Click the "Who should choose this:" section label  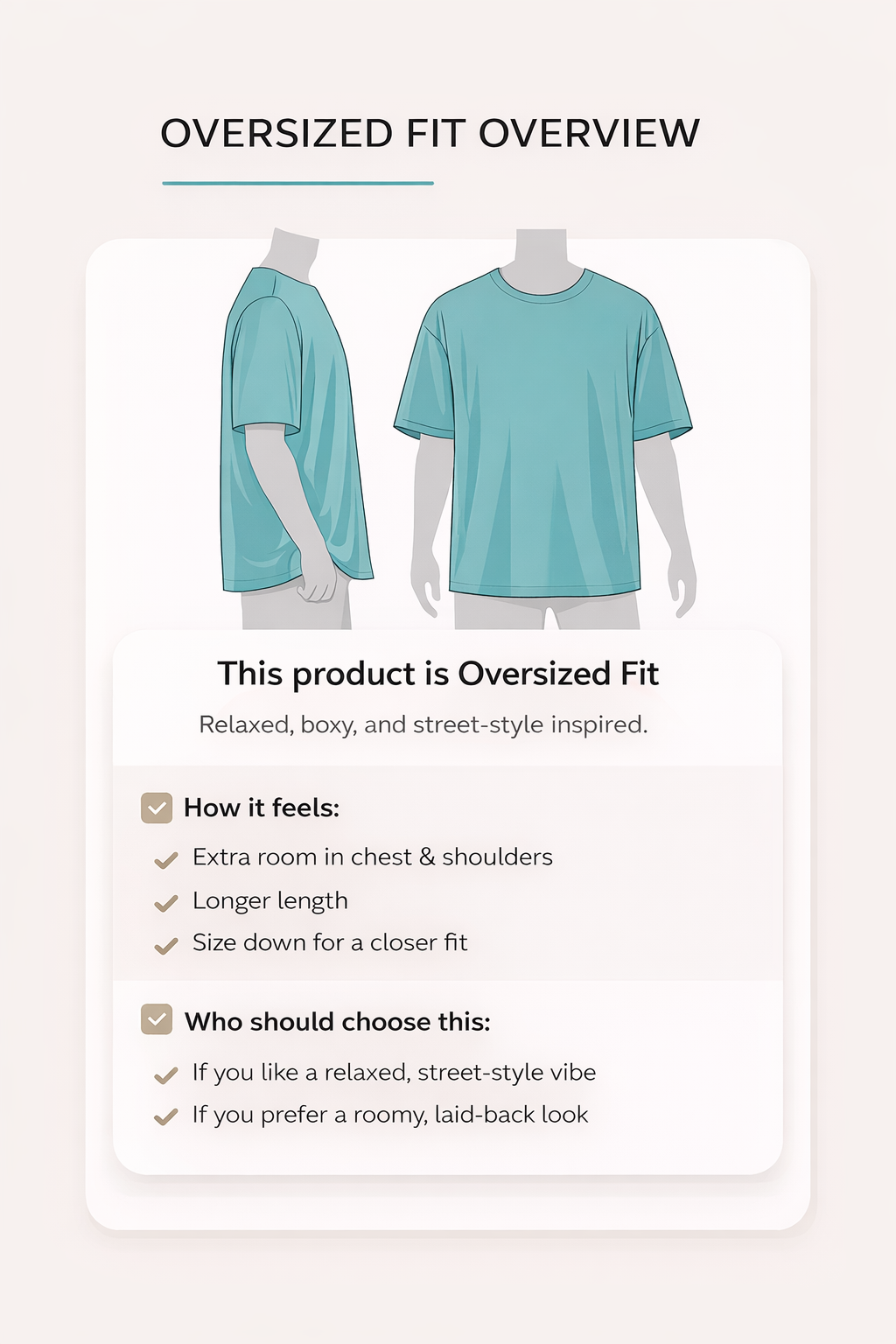click(337, 1021)
